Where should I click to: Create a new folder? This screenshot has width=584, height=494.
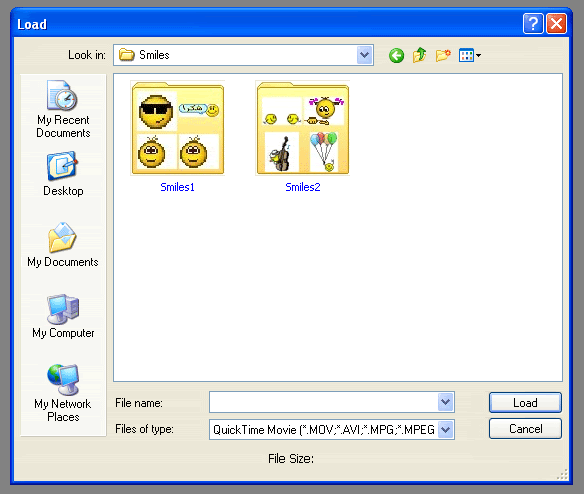pos(443,56)
